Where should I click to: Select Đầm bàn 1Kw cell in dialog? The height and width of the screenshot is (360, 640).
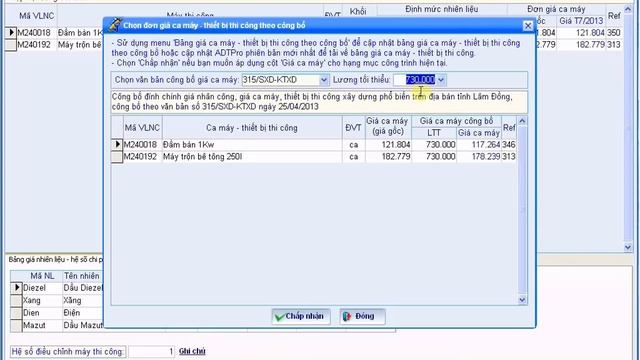(252, 144)
